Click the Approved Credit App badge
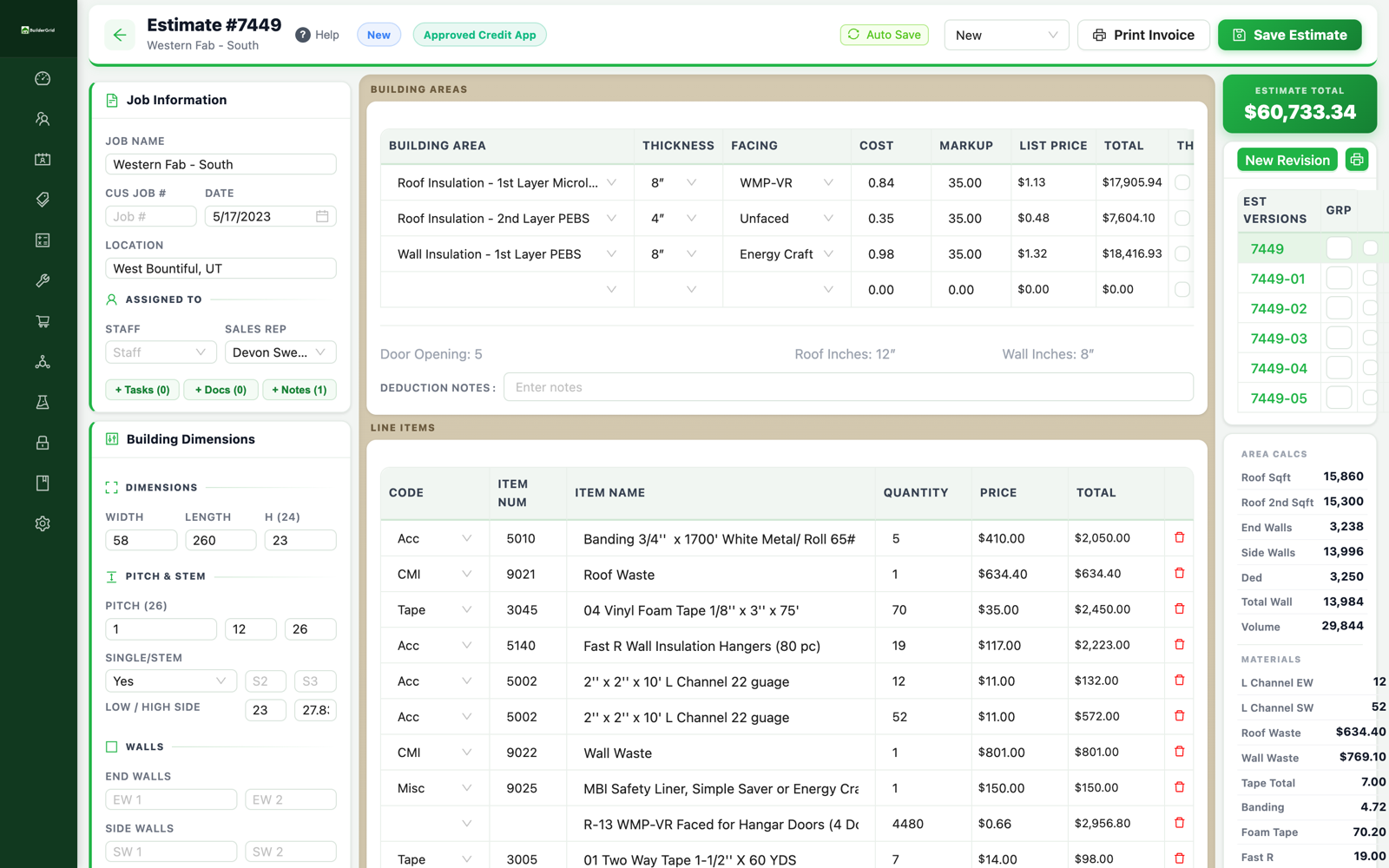Screen dimensions: 1389x868 click(479, 35)
